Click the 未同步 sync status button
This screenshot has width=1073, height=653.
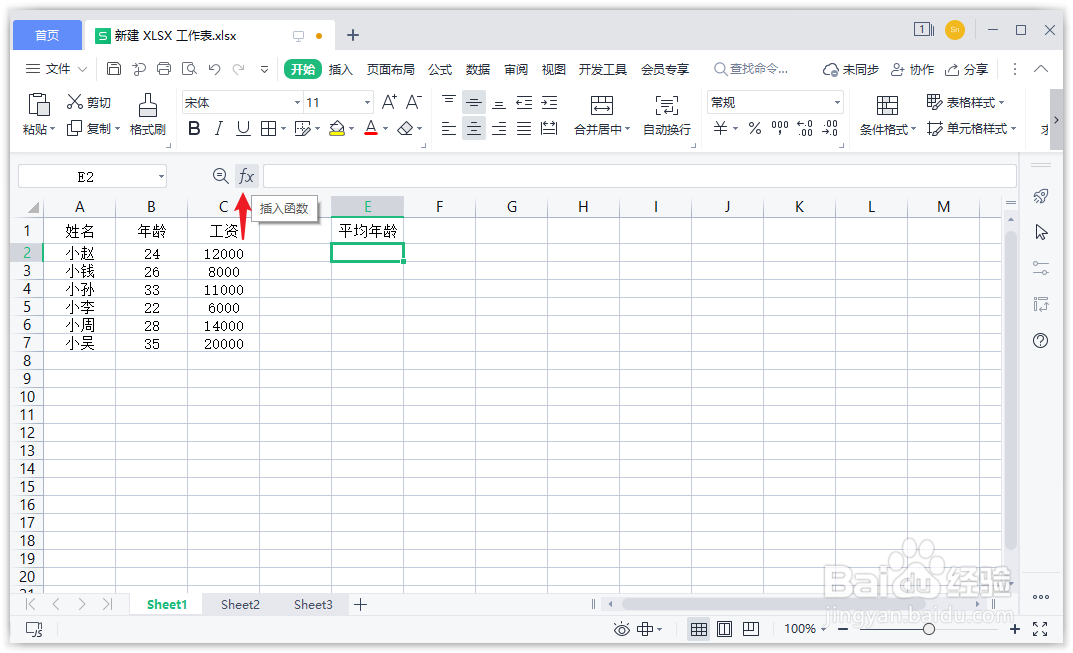coord(851,69)
